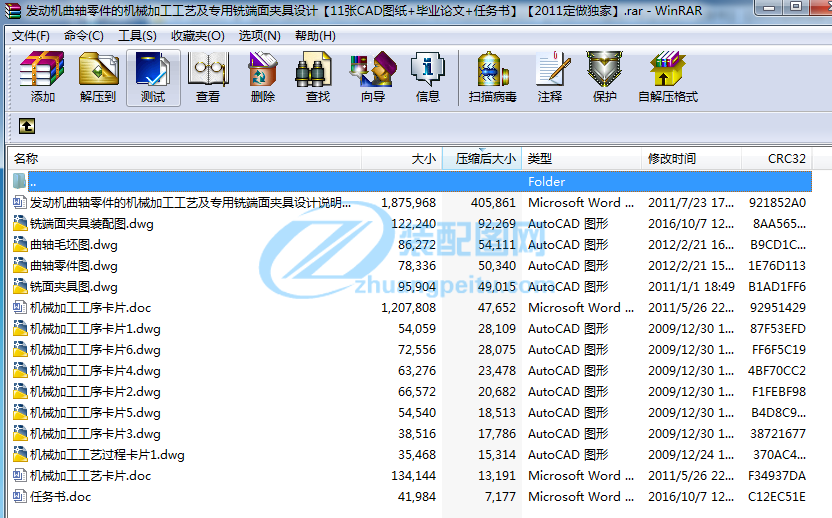Click DWG icon beside 曲轴零件图.dwg
The height and width of the screenshot is (518, 832).
click(x=20, y=265)
